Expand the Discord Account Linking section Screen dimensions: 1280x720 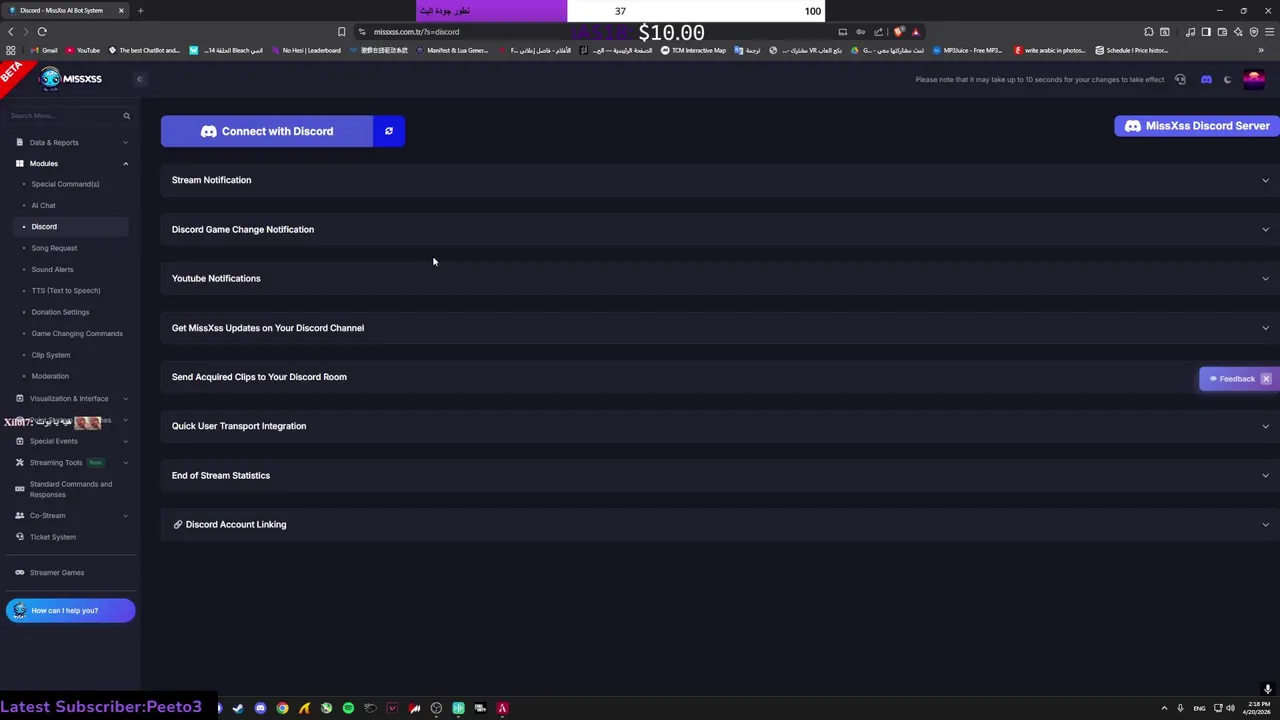click(720, 524)
